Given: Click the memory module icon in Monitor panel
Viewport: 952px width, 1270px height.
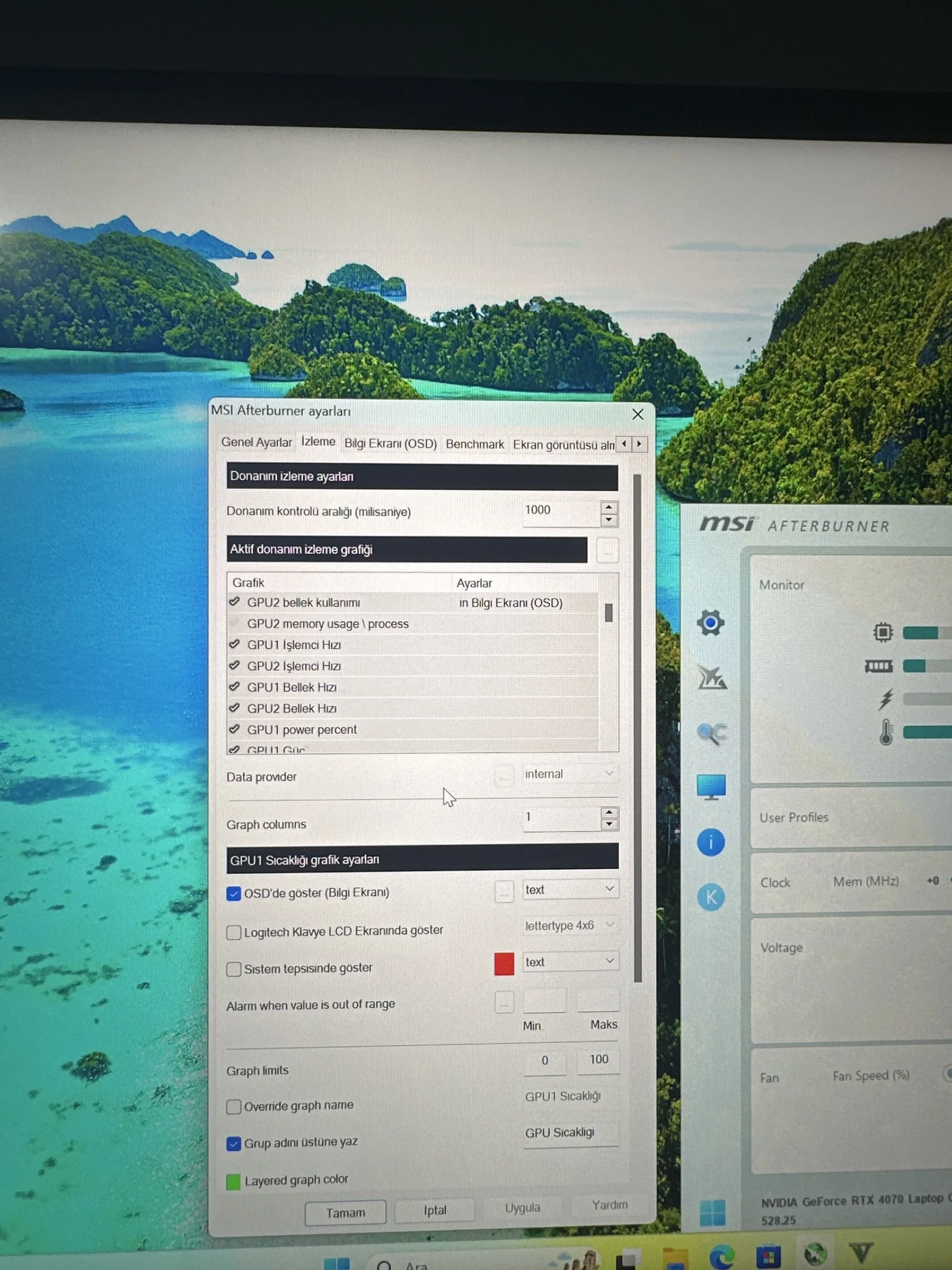Looking at the screenshot, I should [x=879, y=666].
